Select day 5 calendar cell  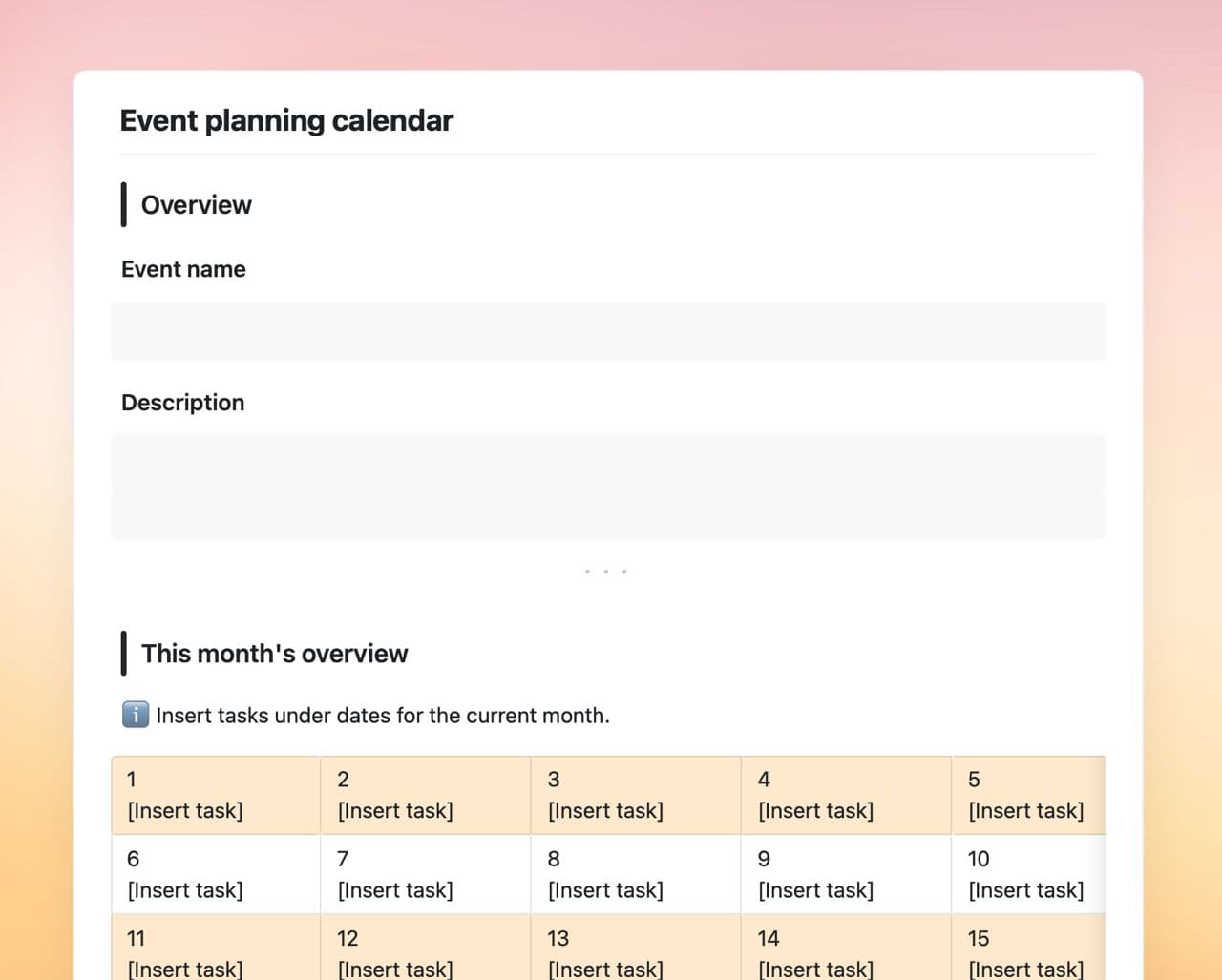1027,795
